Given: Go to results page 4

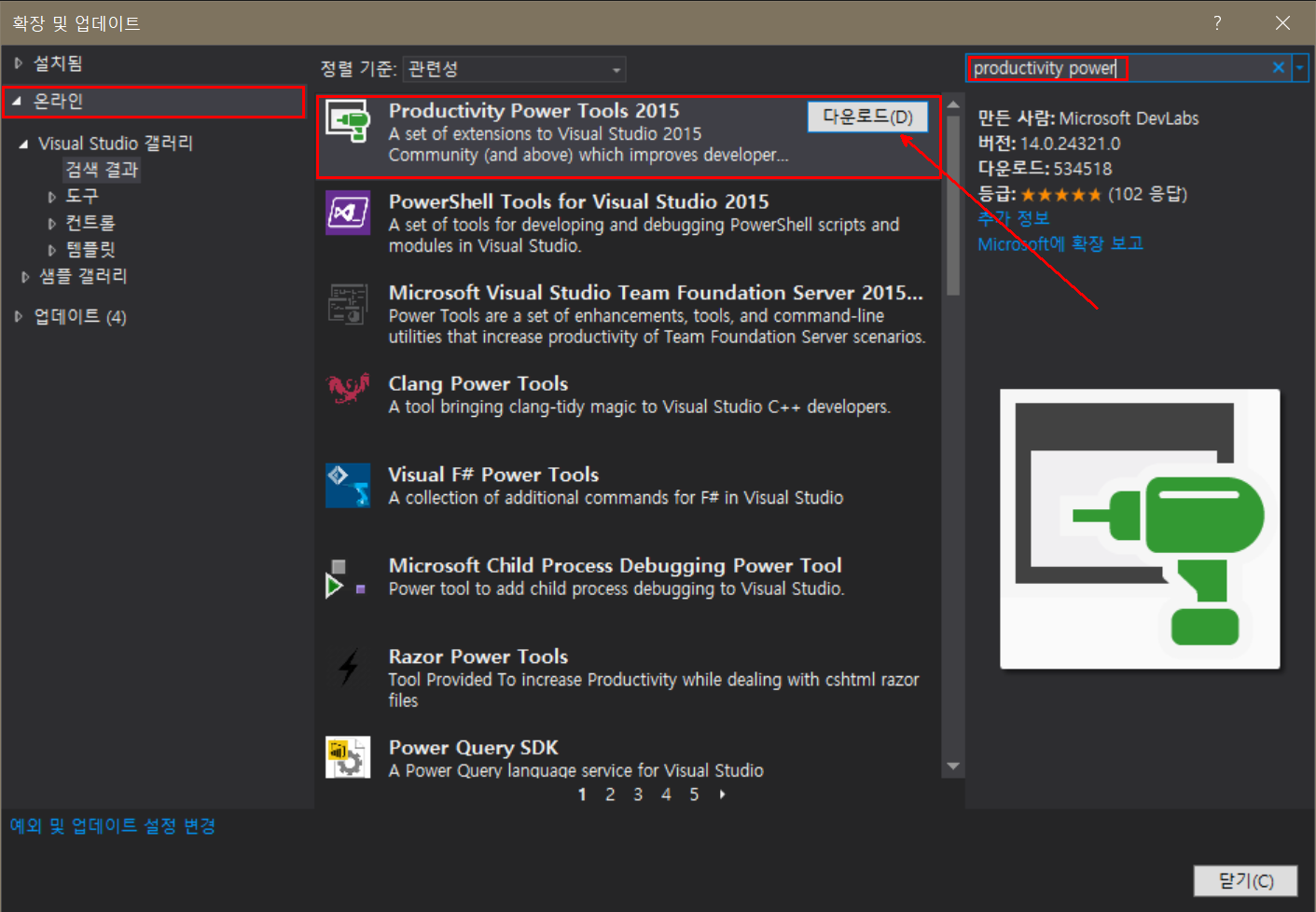Looking at the screenshot, I should point(666,795).
